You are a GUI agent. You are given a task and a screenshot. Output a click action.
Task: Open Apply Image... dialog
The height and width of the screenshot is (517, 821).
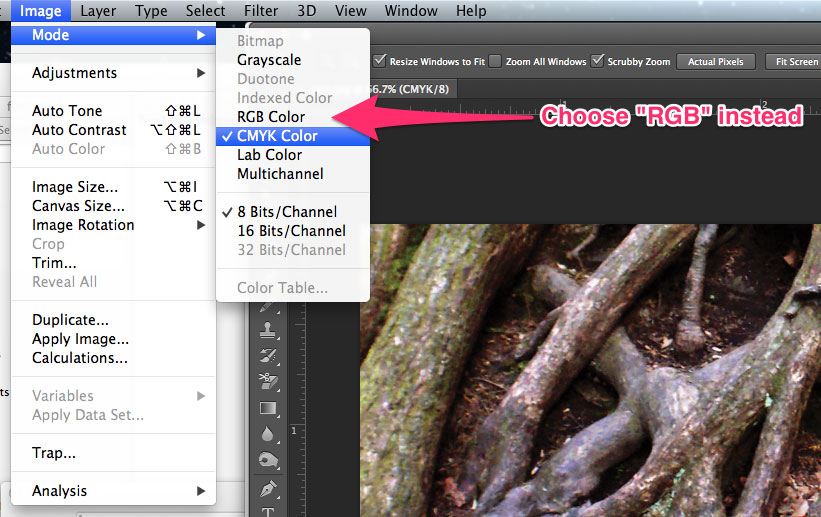pos(114,338)
